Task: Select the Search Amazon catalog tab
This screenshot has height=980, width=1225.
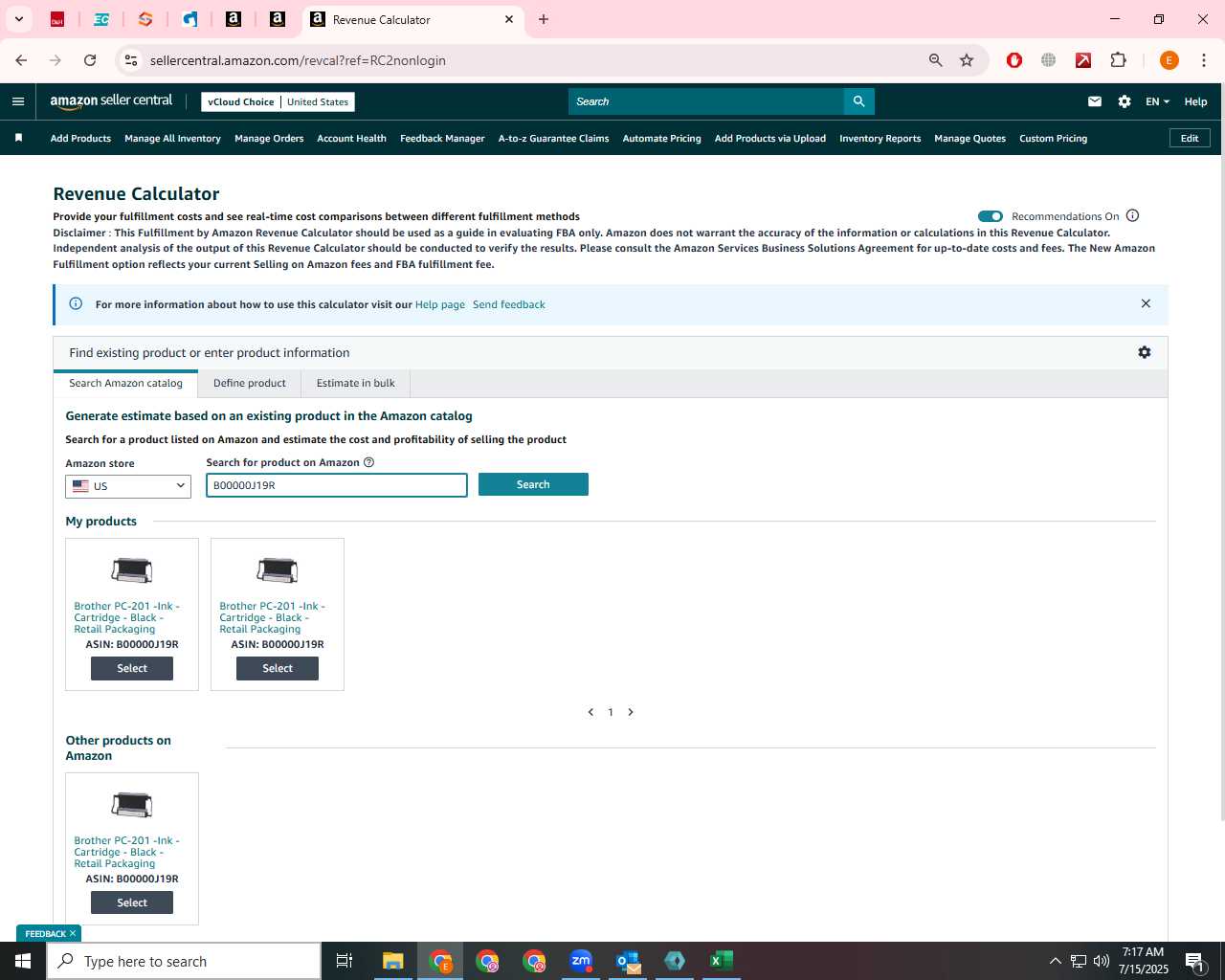Action: (x=125, y=383)
